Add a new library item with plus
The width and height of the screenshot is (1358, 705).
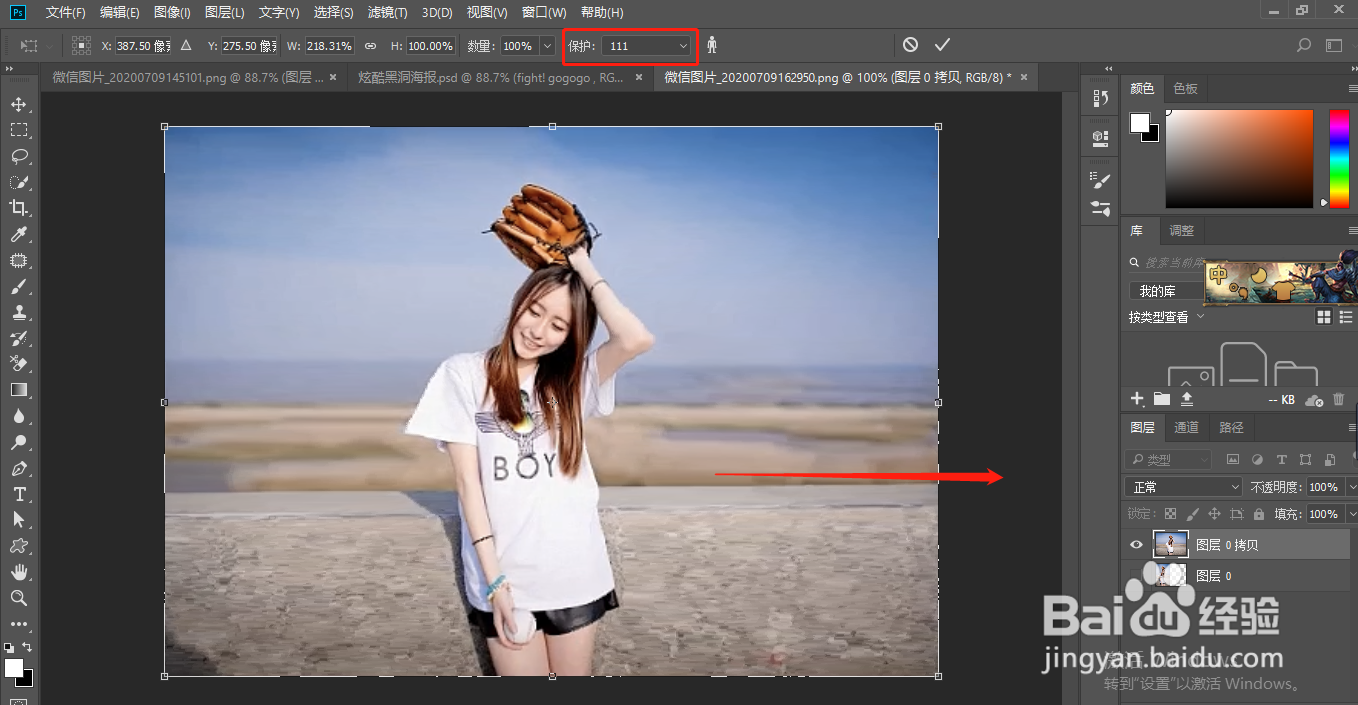click(x=1136, y=398)
